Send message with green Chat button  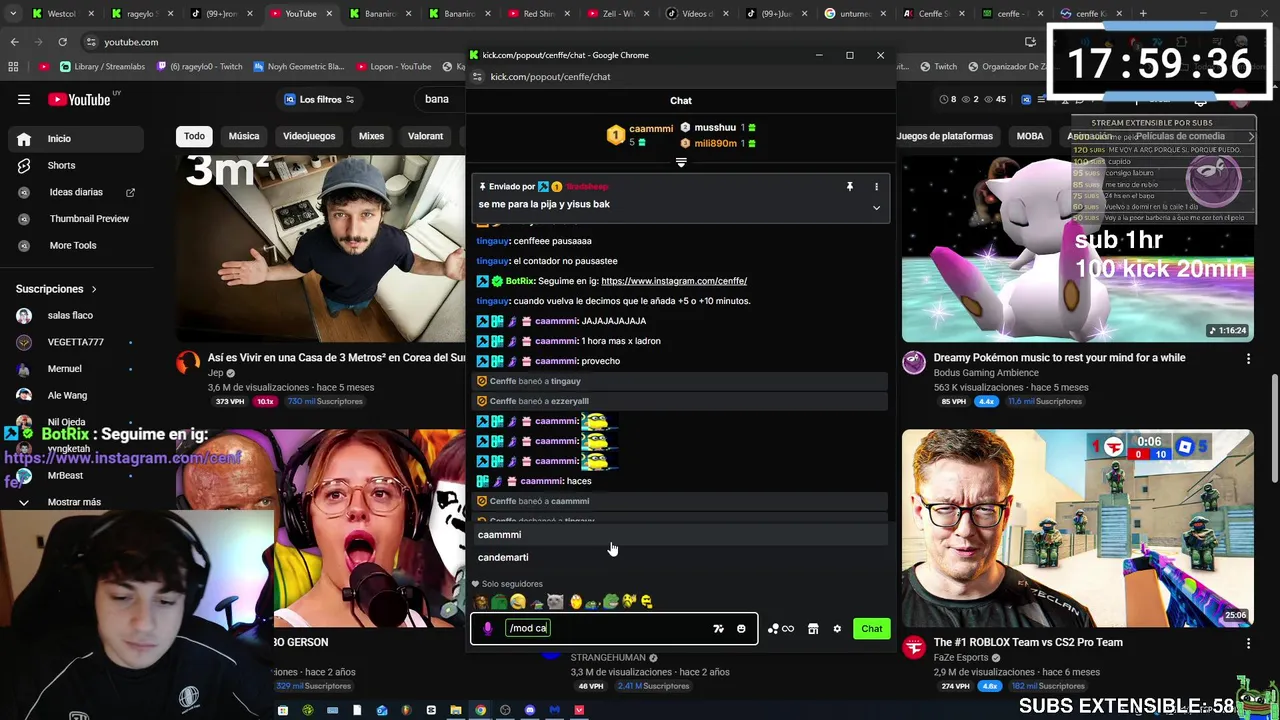[872, 629]
